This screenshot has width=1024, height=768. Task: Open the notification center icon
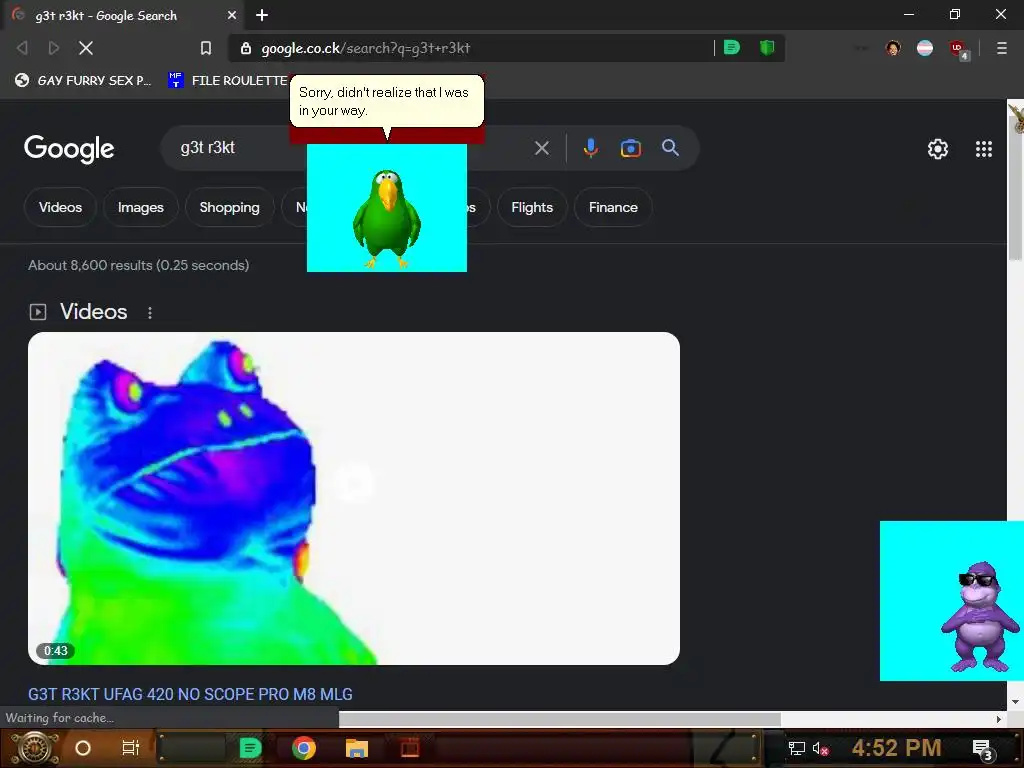click(x=982, y=750)
